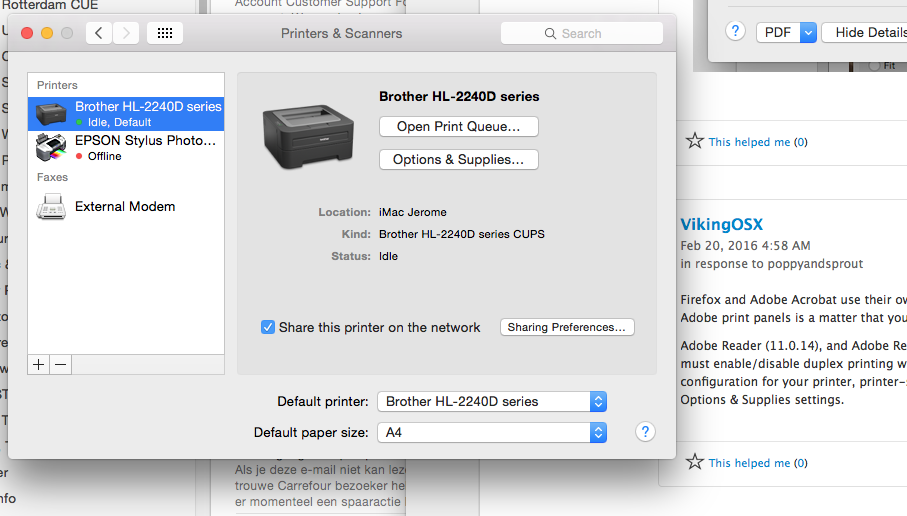Image resolution: width=907 pixels, height=516 pixels.
Task: Show all preferences with the grid icon
Action: 165,33
